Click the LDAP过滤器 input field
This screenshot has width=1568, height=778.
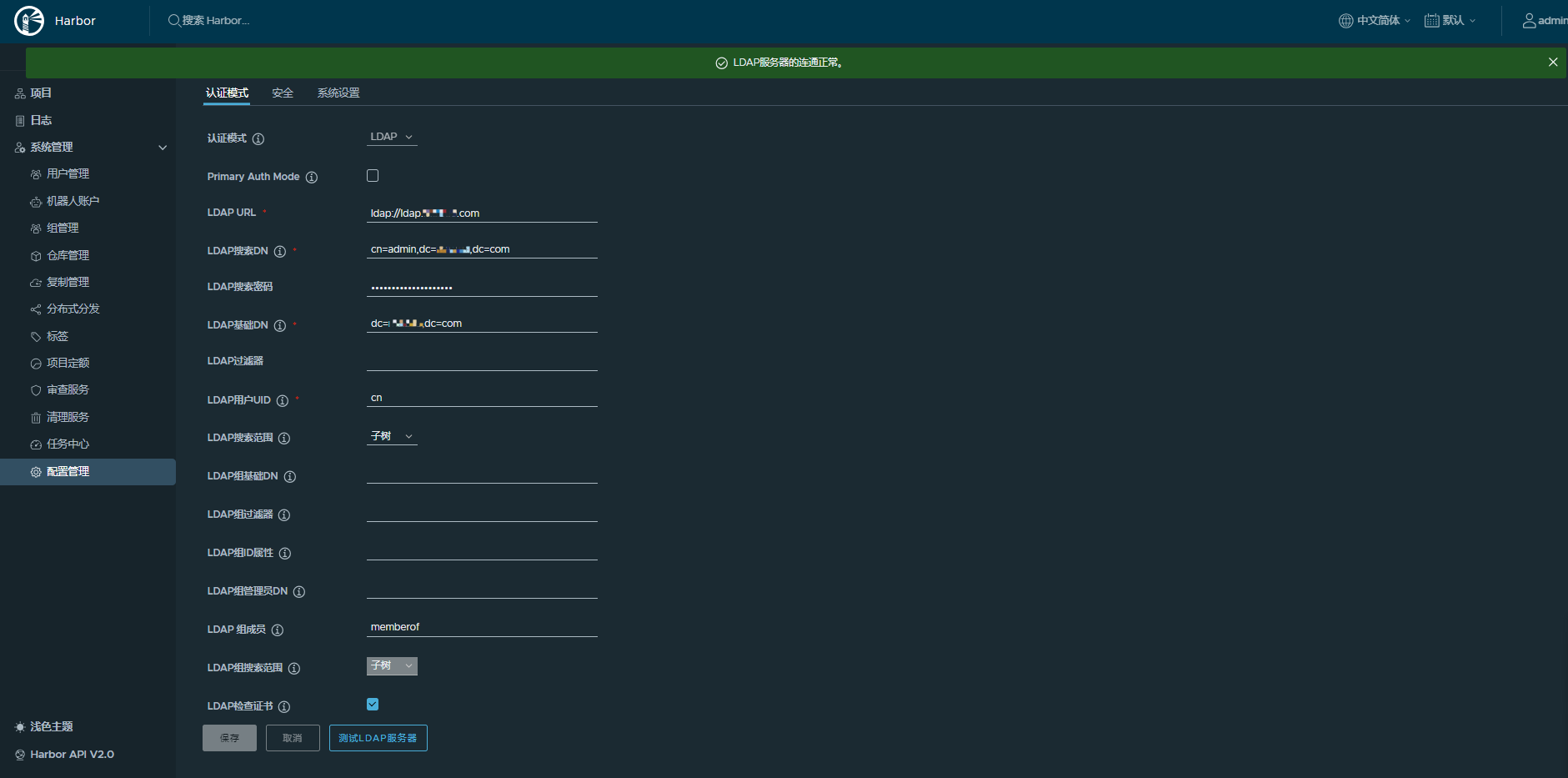[x=482, y=361]
